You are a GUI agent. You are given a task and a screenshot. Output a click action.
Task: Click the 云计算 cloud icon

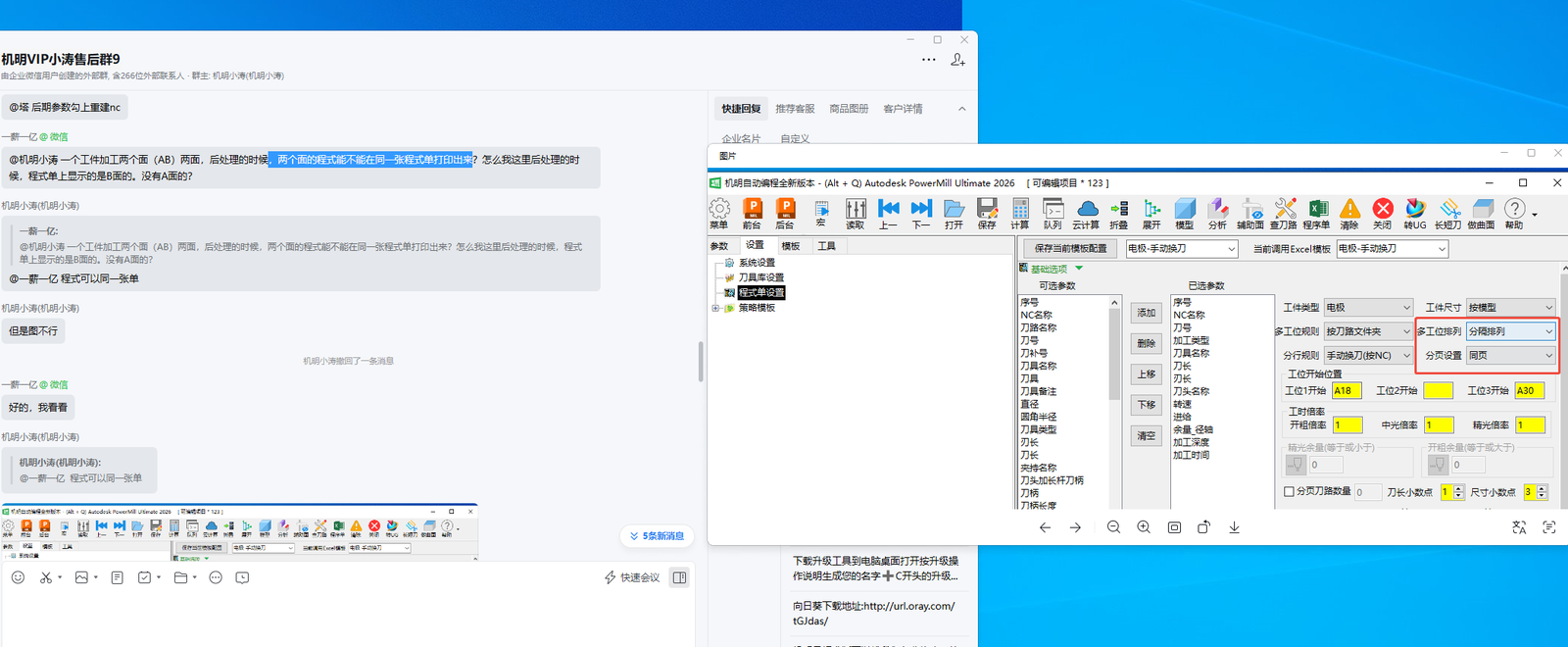pos(1086,213)
